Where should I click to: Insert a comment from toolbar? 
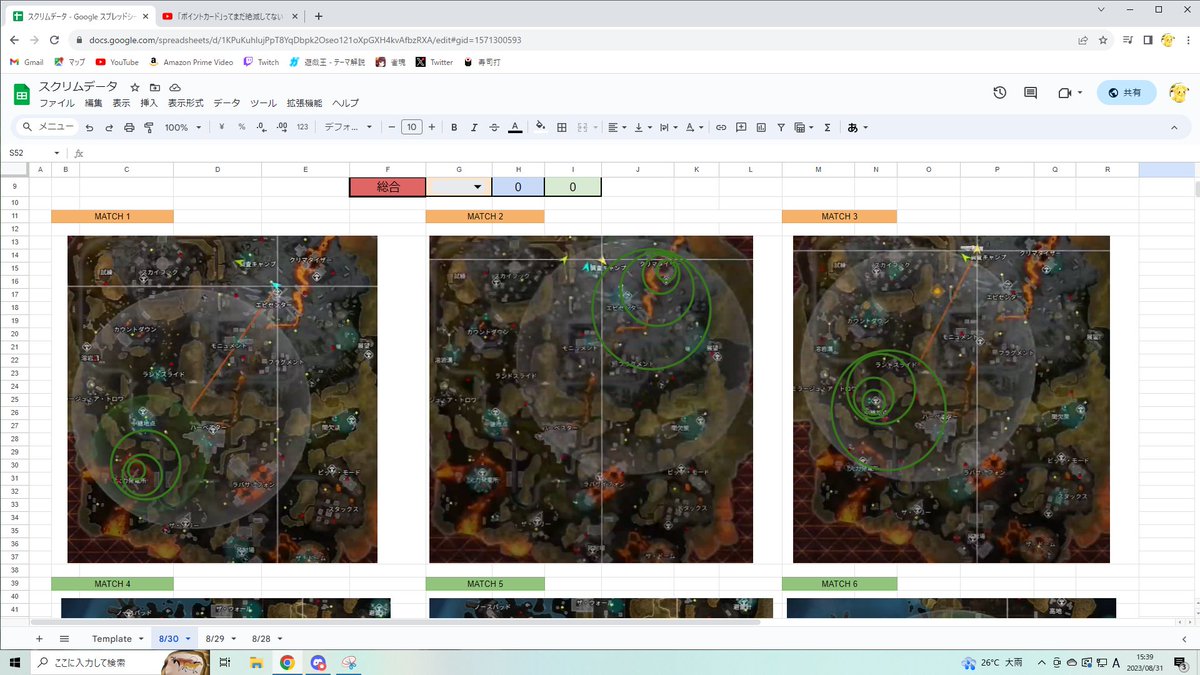pos(742,128)
